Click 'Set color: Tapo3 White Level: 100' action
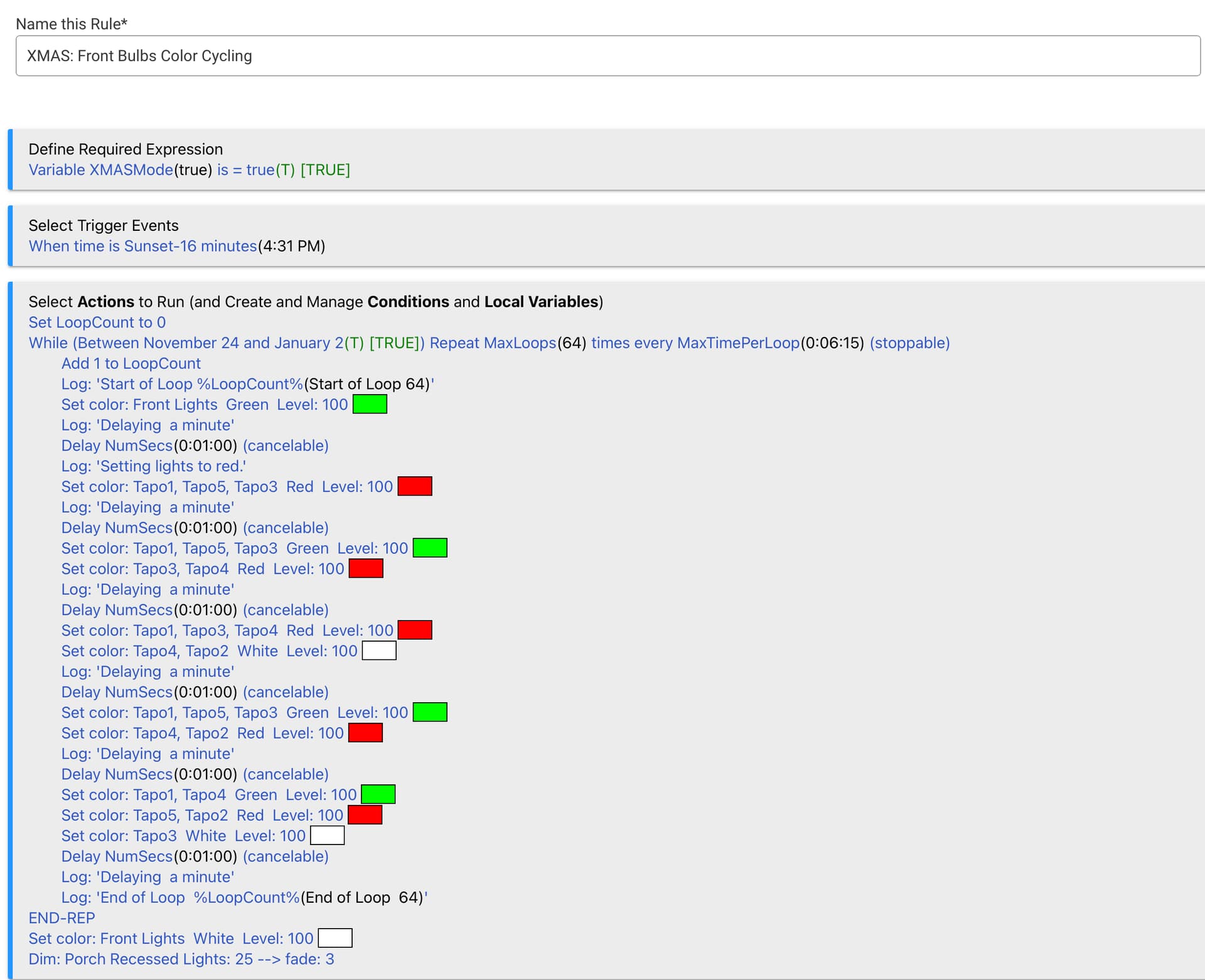This screenshot has width=1205, height=980. pos(183,836)
